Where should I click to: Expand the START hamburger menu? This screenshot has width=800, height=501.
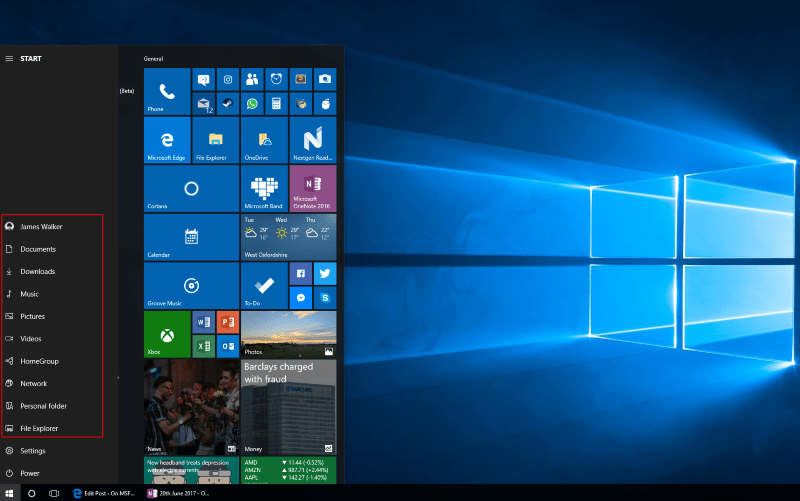(9, 59)
